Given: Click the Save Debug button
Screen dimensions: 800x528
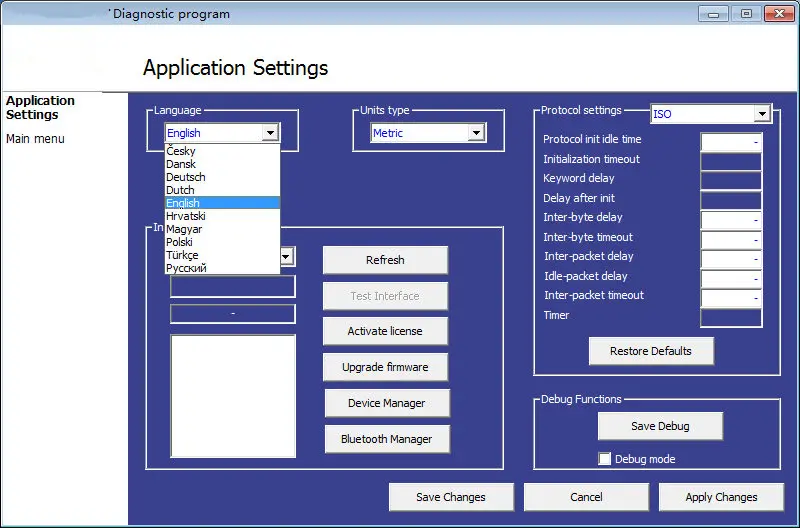Looking at the screenshot, I should click(x=660, y=426).
